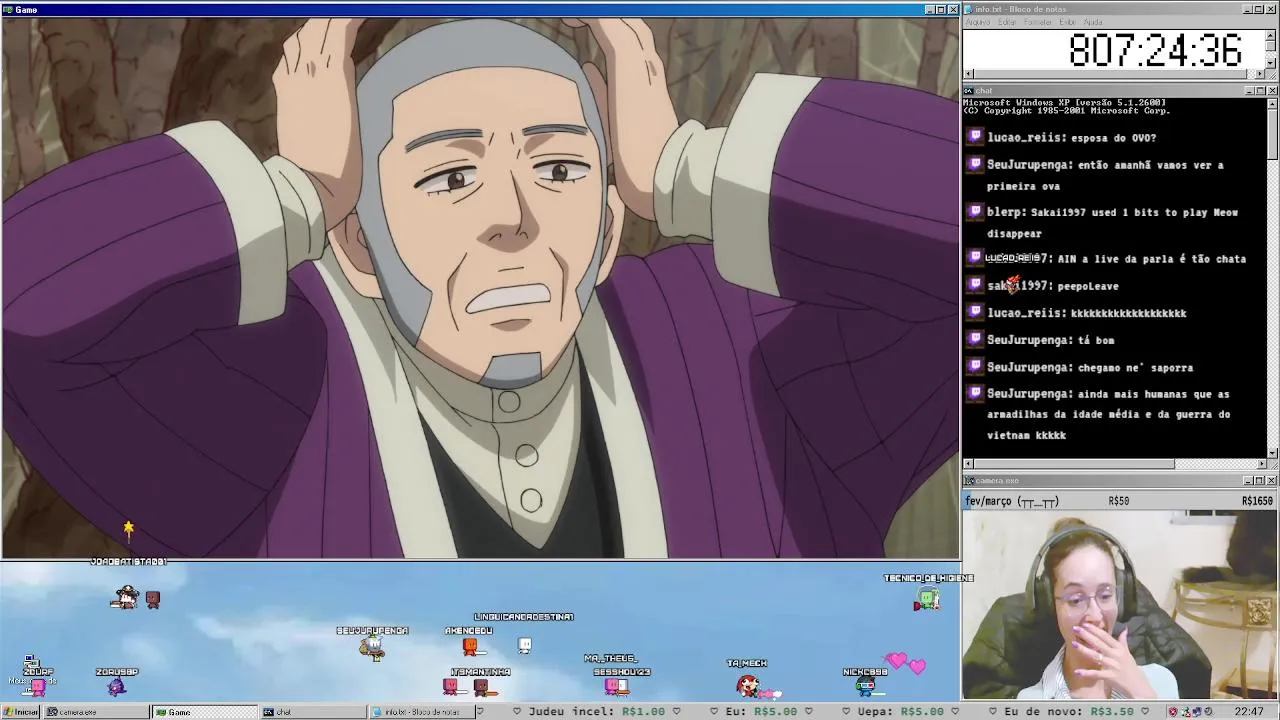This screenshot has height=720, width=1280.
Task: Click Twitch badge beside 'AIN a live' message
Action: (x=976, y=257)
